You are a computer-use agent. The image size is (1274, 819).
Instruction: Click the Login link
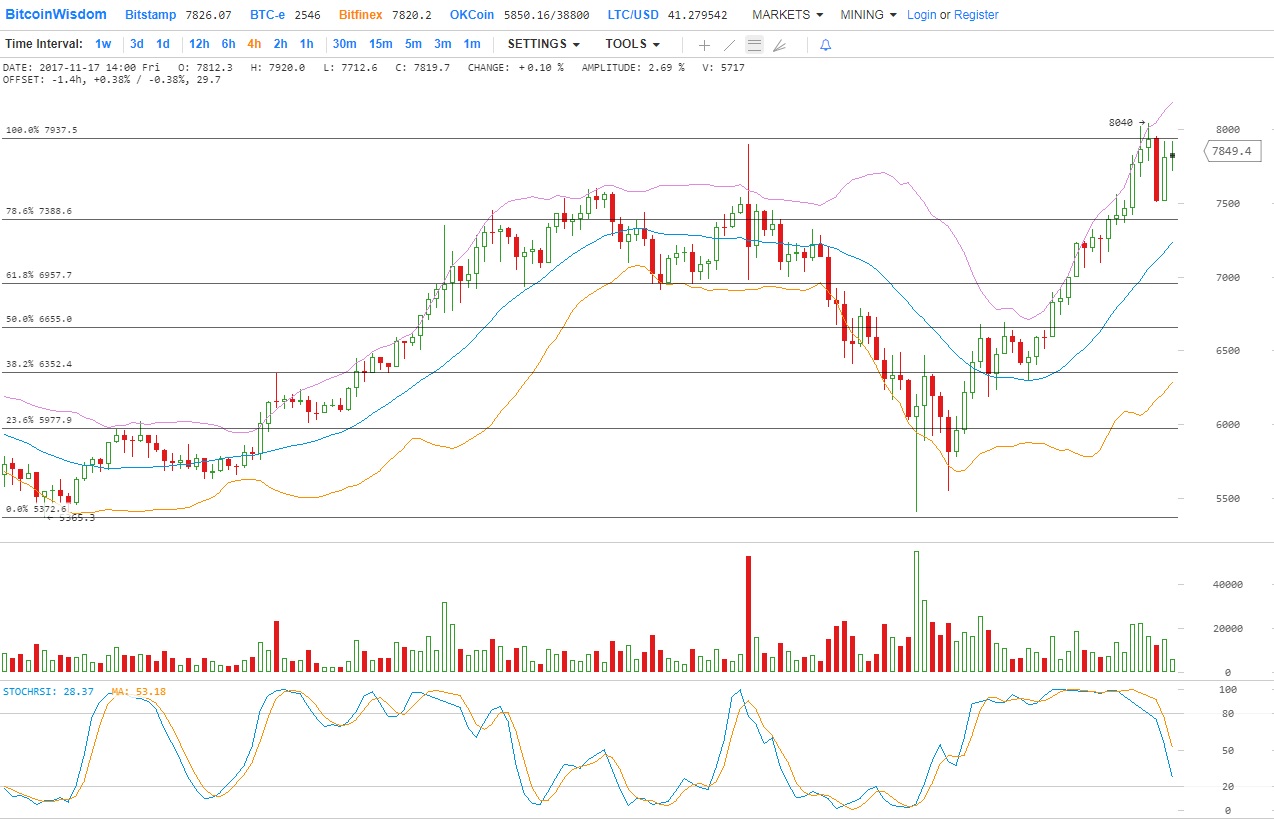(x=921, y=15)
